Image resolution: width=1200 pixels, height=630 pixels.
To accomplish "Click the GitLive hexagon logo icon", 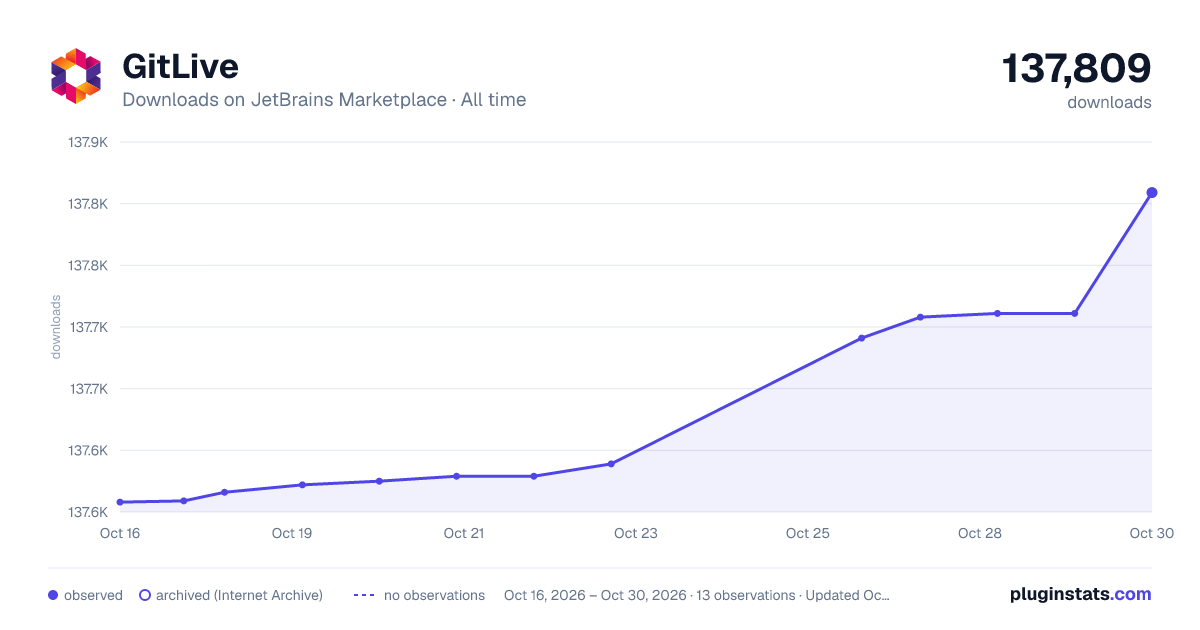I will (76, 76).
